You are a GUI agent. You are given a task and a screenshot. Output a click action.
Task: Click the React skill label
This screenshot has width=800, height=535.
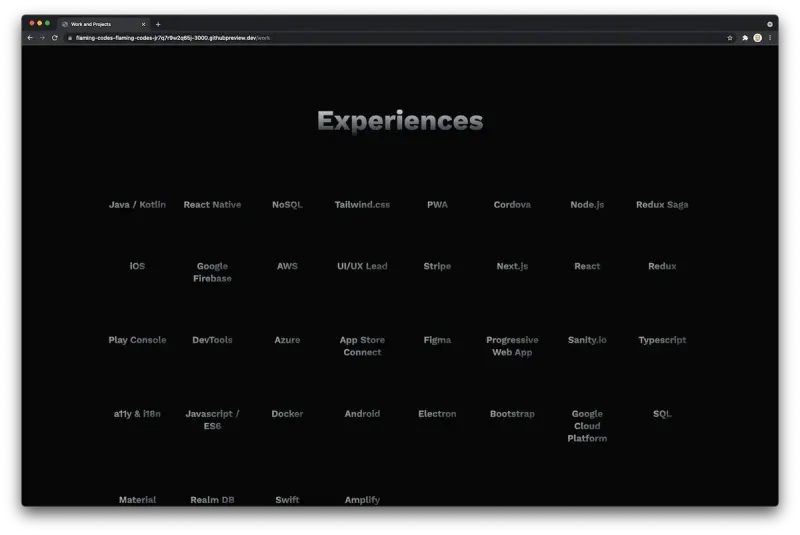(587, 266)
